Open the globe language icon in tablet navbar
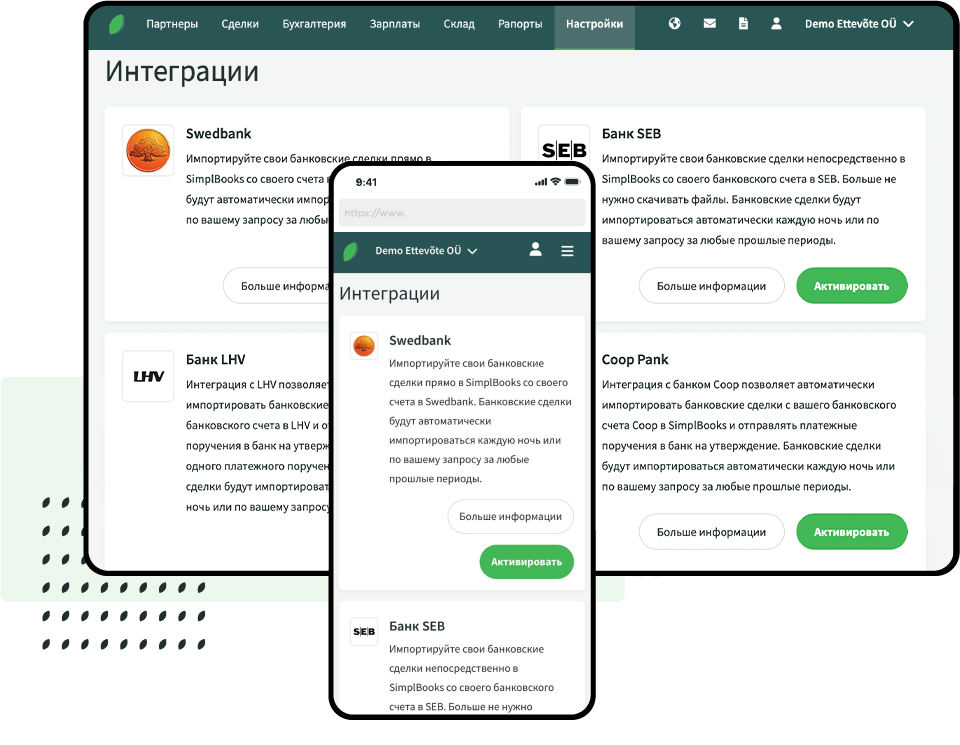The image size is (960, 745). (x=675, y=24)
